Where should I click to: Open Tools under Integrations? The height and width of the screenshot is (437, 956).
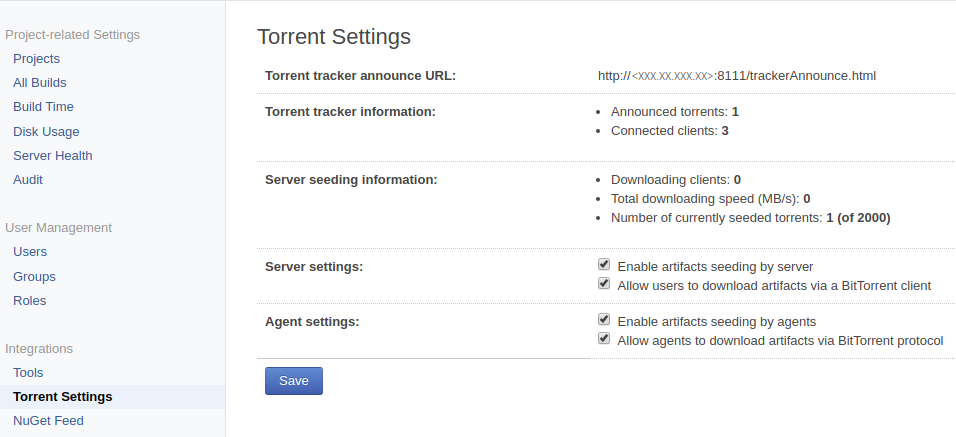[x=28, y=372]
